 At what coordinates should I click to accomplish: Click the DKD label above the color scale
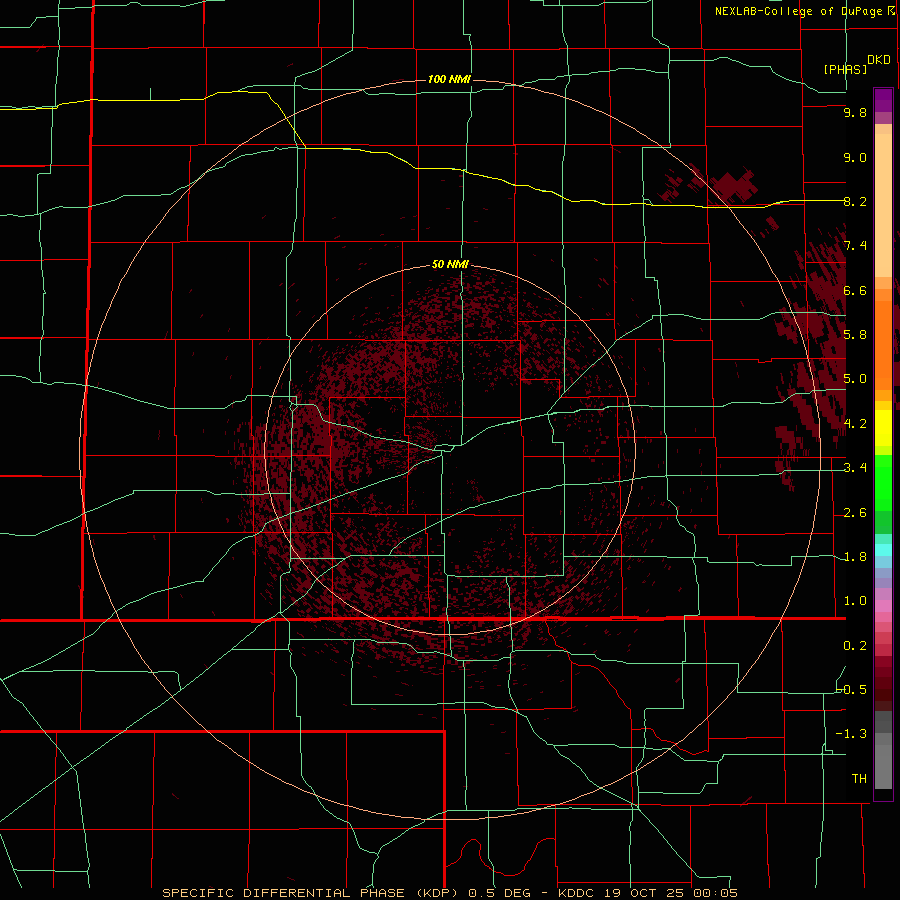tap(879, 60)
